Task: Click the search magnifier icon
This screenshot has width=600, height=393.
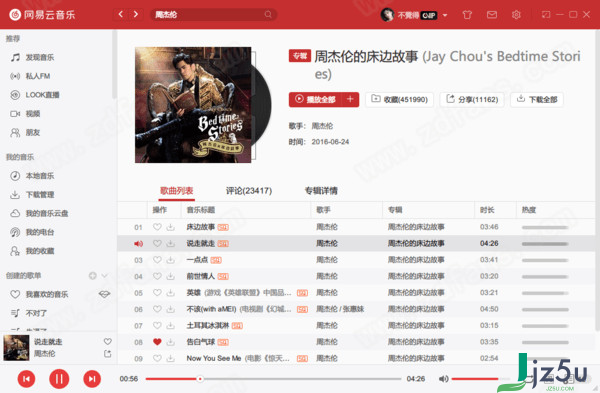Action: coord(268,15)
